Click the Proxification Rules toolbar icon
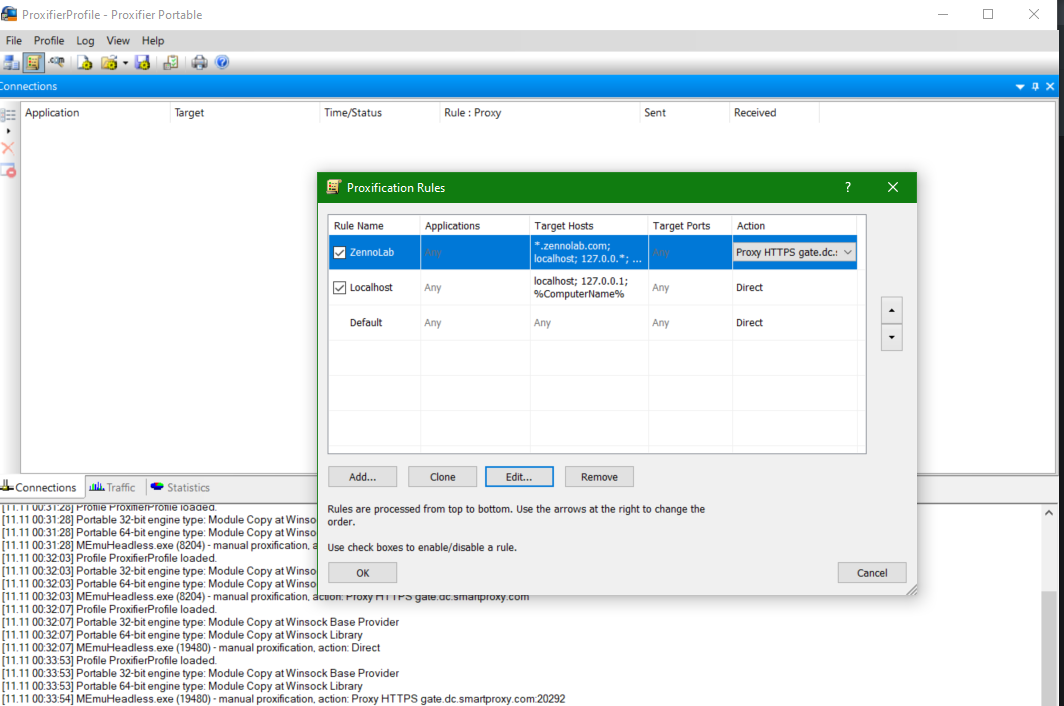1064x706 pixels. 33,63
